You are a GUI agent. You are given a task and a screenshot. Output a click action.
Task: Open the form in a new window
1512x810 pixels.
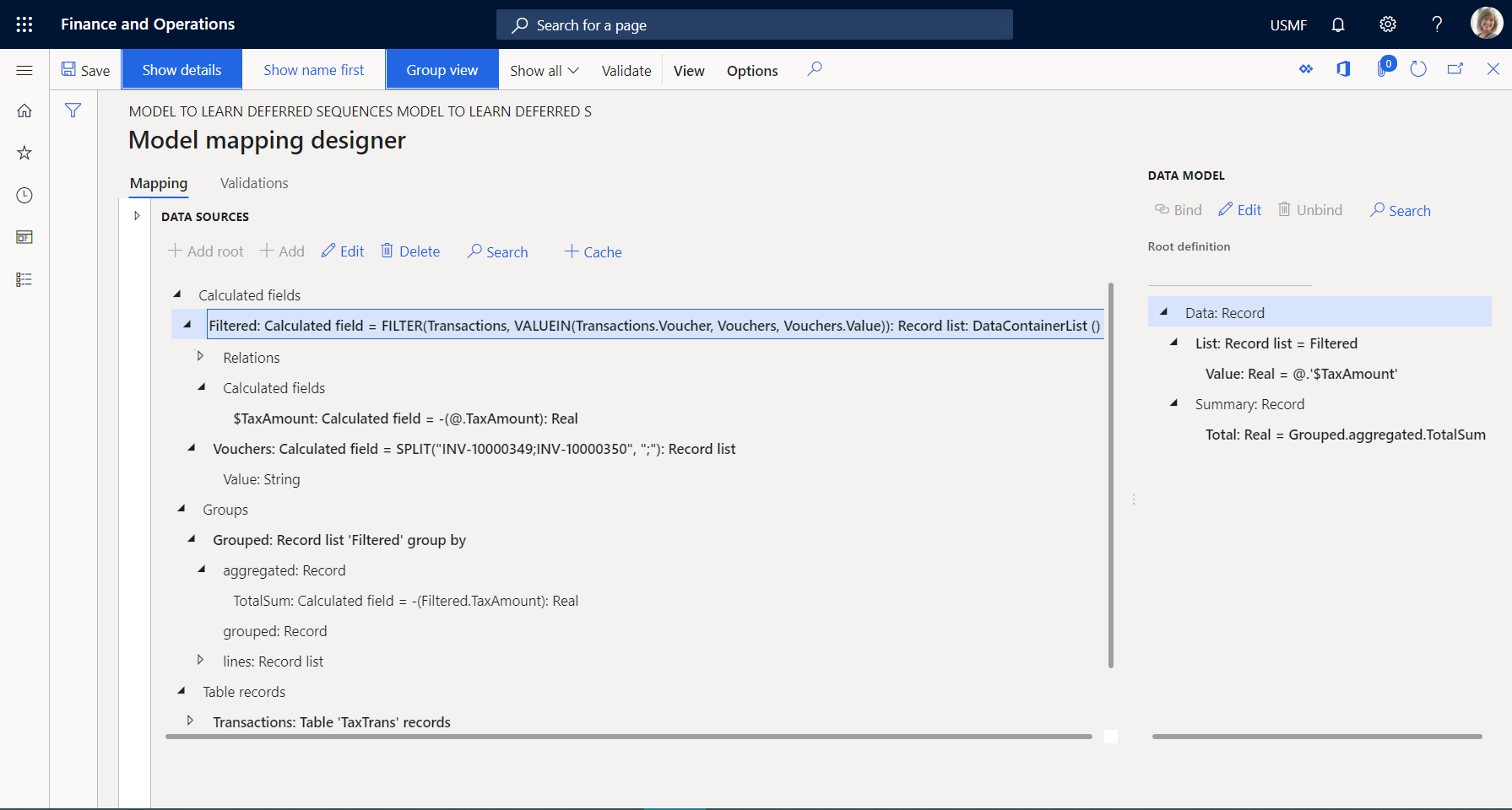[x=1455, y=69]
